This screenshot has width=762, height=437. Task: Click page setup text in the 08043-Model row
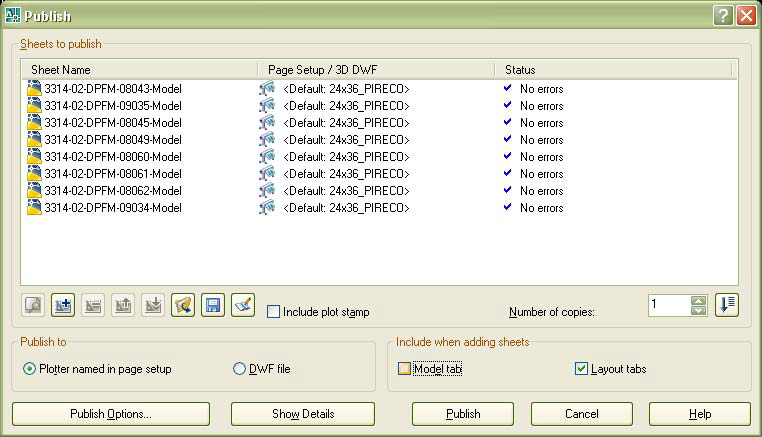[346, 89]
